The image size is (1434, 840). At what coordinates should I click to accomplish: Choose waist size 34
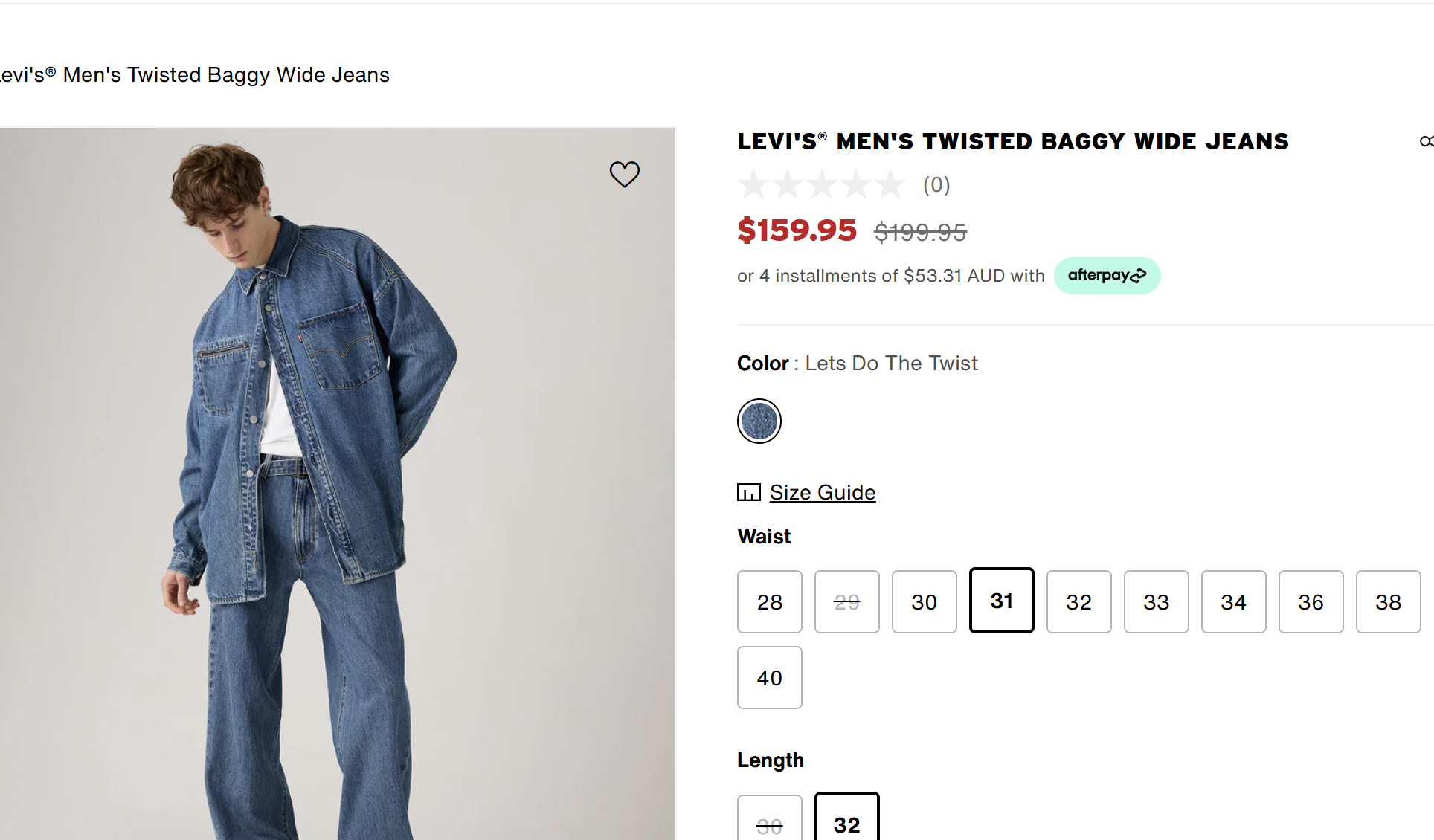1233,601
